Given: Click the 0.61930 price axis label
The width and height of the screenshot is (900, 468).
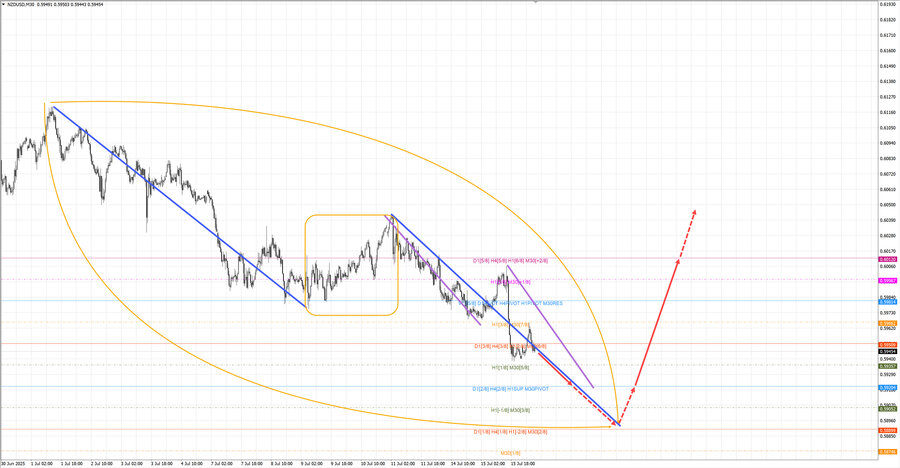Looking at the screenshot, I should tap(887, 4).
